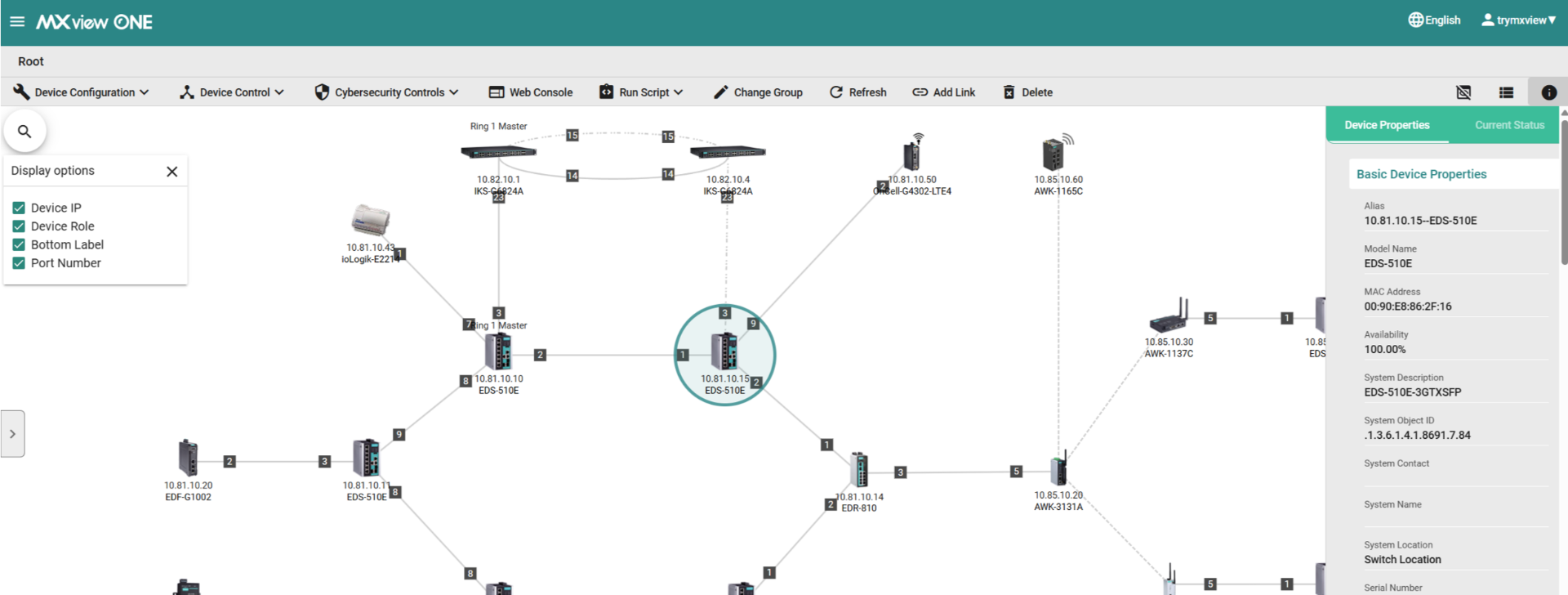Click port 15 label near 10.82.10.1

tap(572, 136)
